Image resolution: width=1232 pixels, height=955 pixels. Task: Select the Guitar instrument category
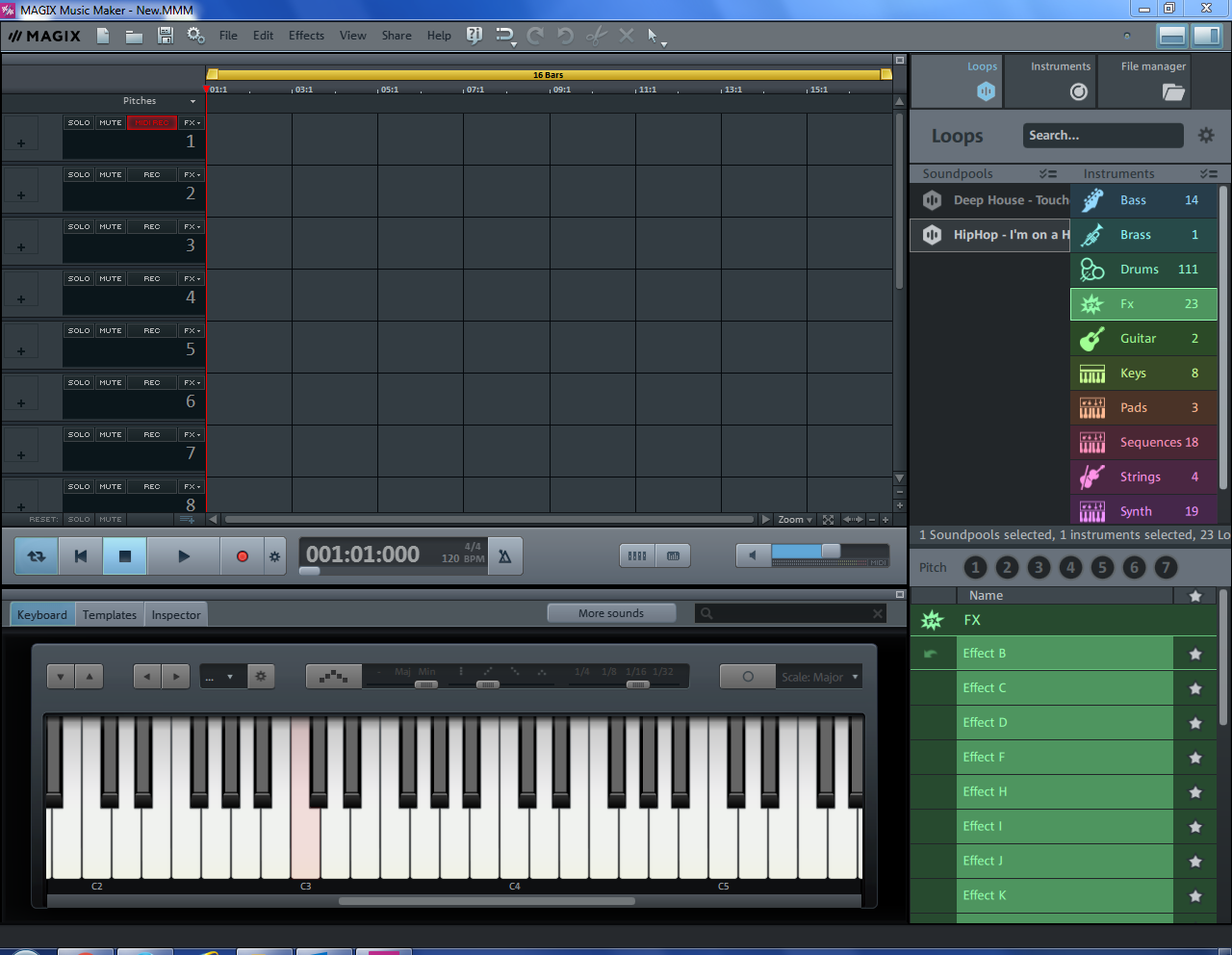click(x=1143, y=339)
